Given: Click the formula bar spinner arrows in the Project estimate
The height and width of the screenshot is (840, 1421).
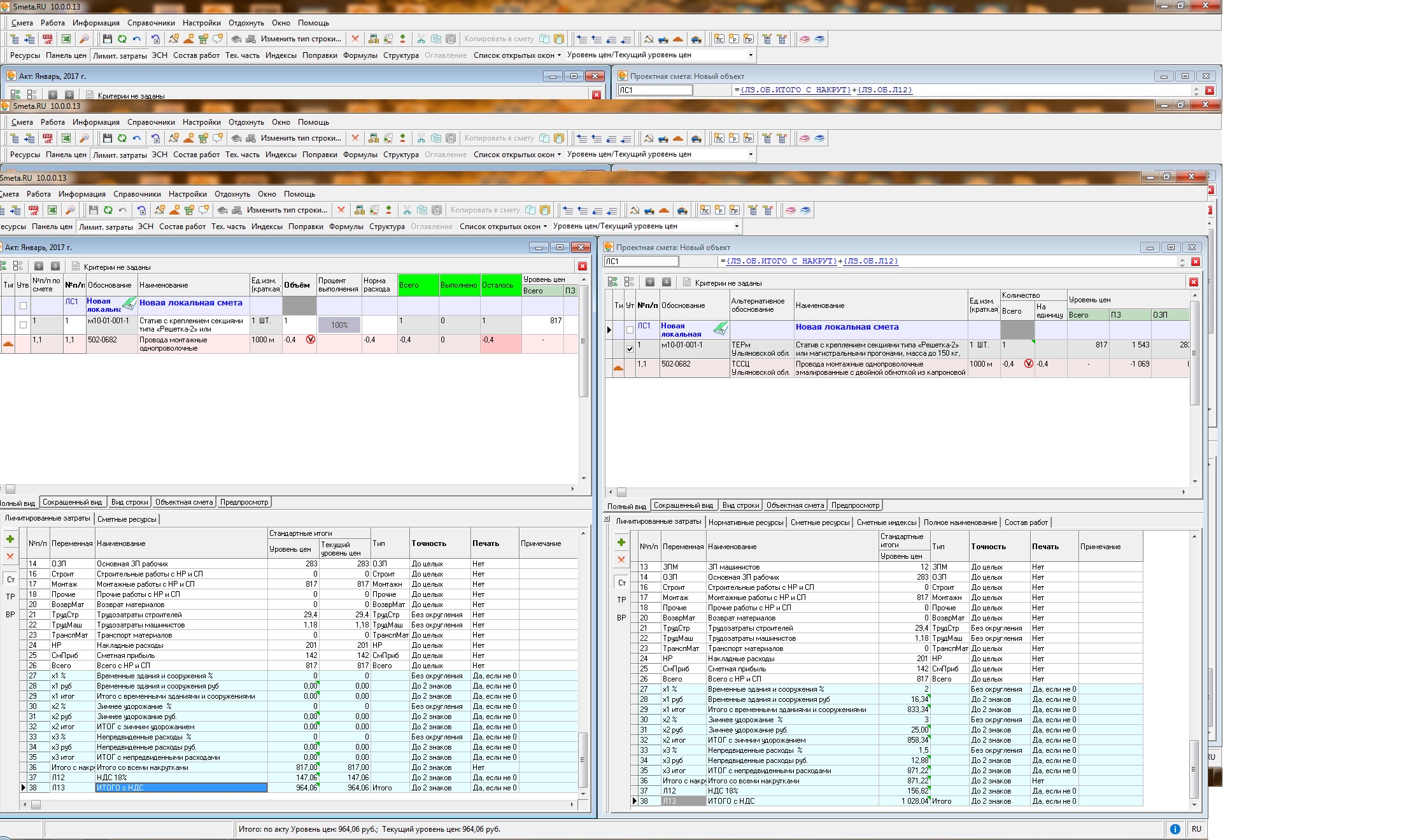Looking at the screenshot, I should click(1182, 262).
